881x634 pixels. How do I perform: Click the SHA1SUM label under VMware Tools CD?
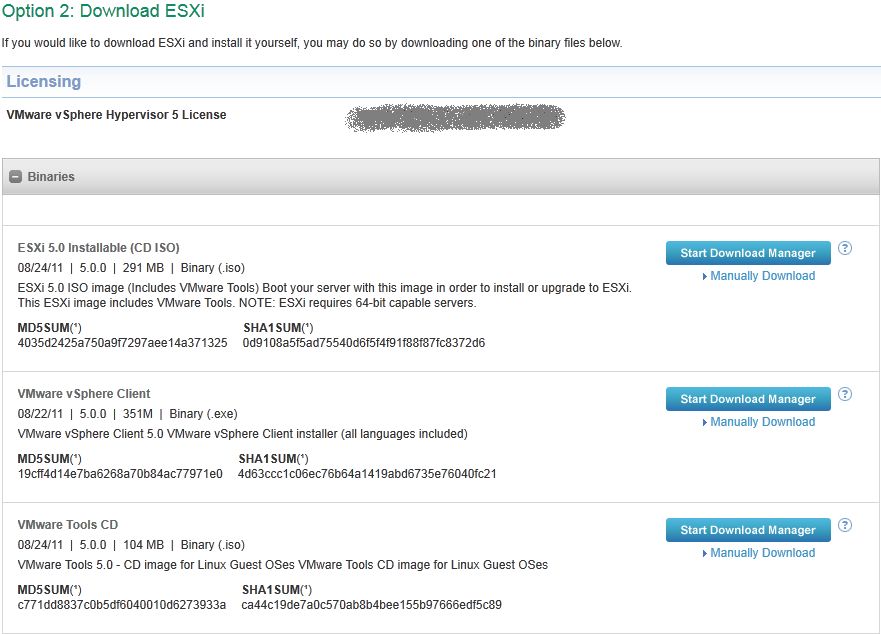276,590
